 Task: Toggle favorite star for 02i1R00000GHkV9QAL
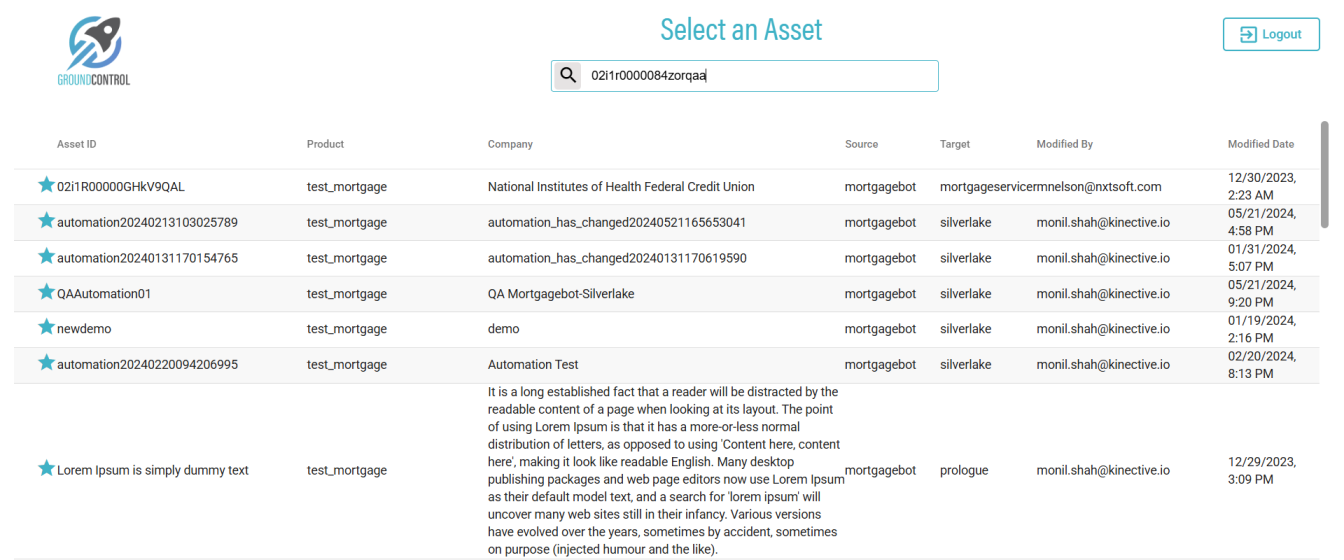coord(46,185)
